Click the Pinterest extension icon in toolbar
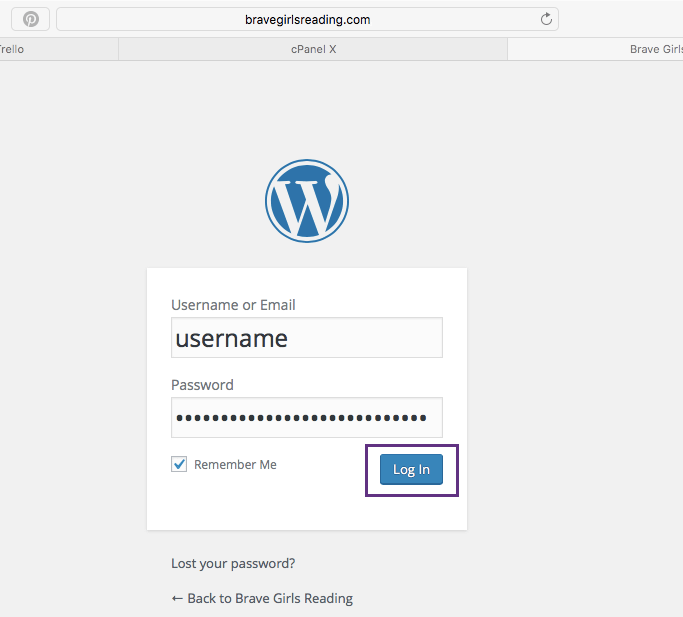 pos(31,19)
